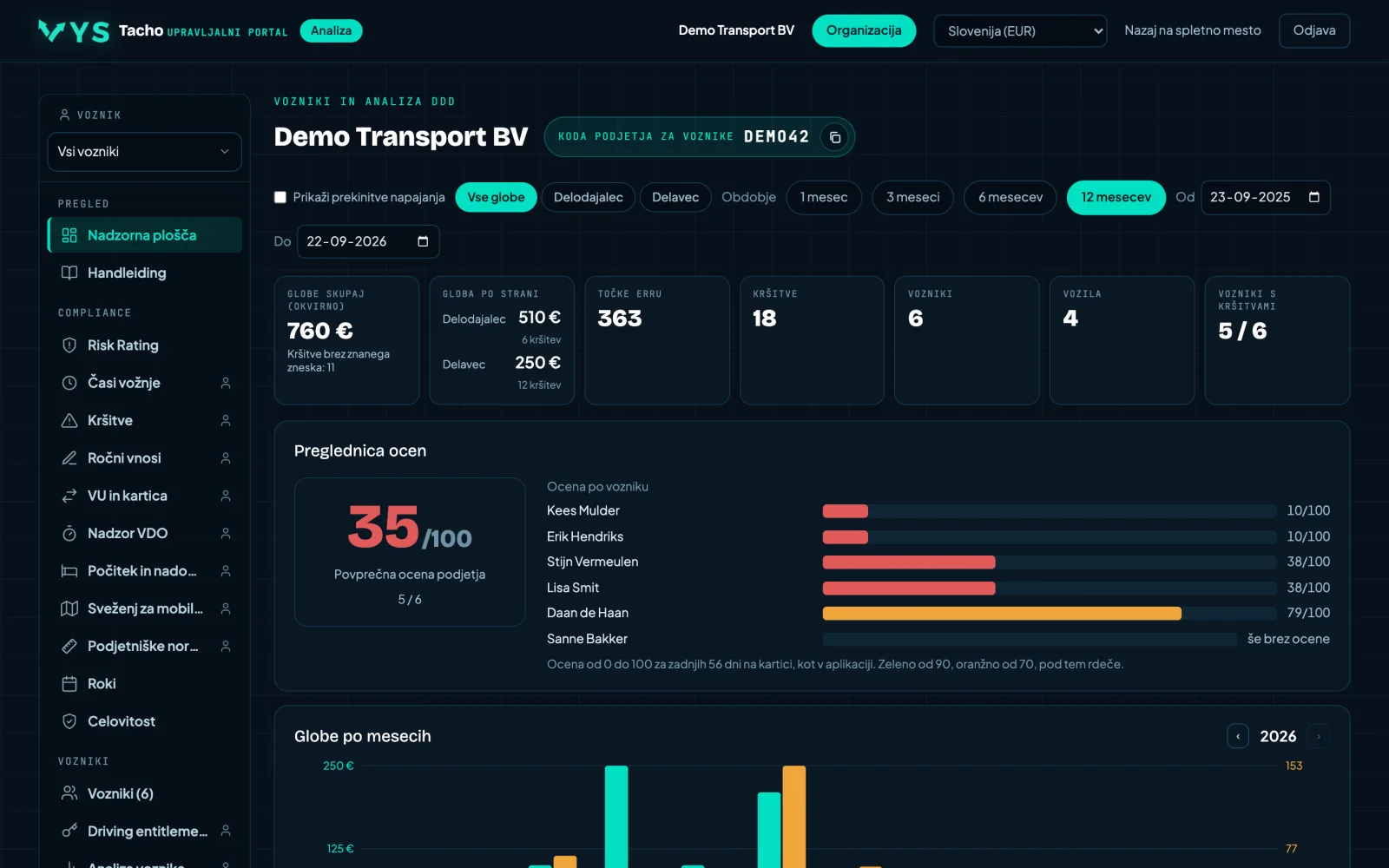1389x868 pixels.
Task: Set period to 6 mesecev
Action: [1010, 197]
